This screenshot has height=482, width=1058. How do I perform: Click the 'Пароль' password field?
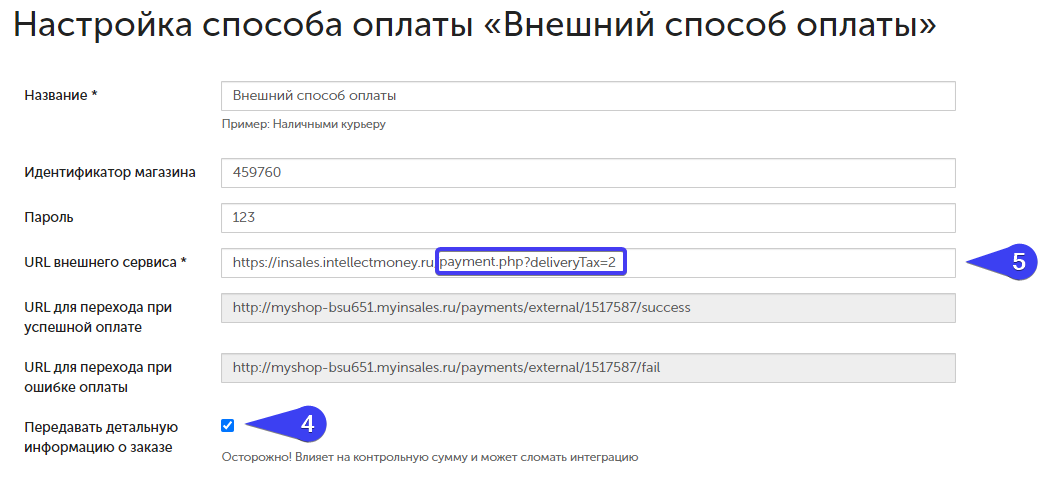(588, 217)
